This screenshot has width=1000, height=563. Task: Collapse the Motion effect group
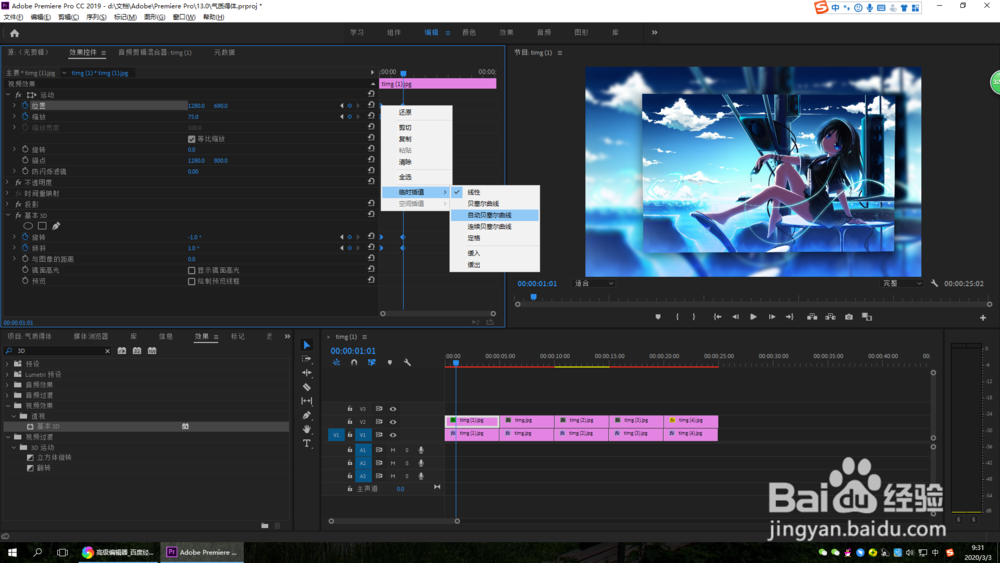click(8, 94)
